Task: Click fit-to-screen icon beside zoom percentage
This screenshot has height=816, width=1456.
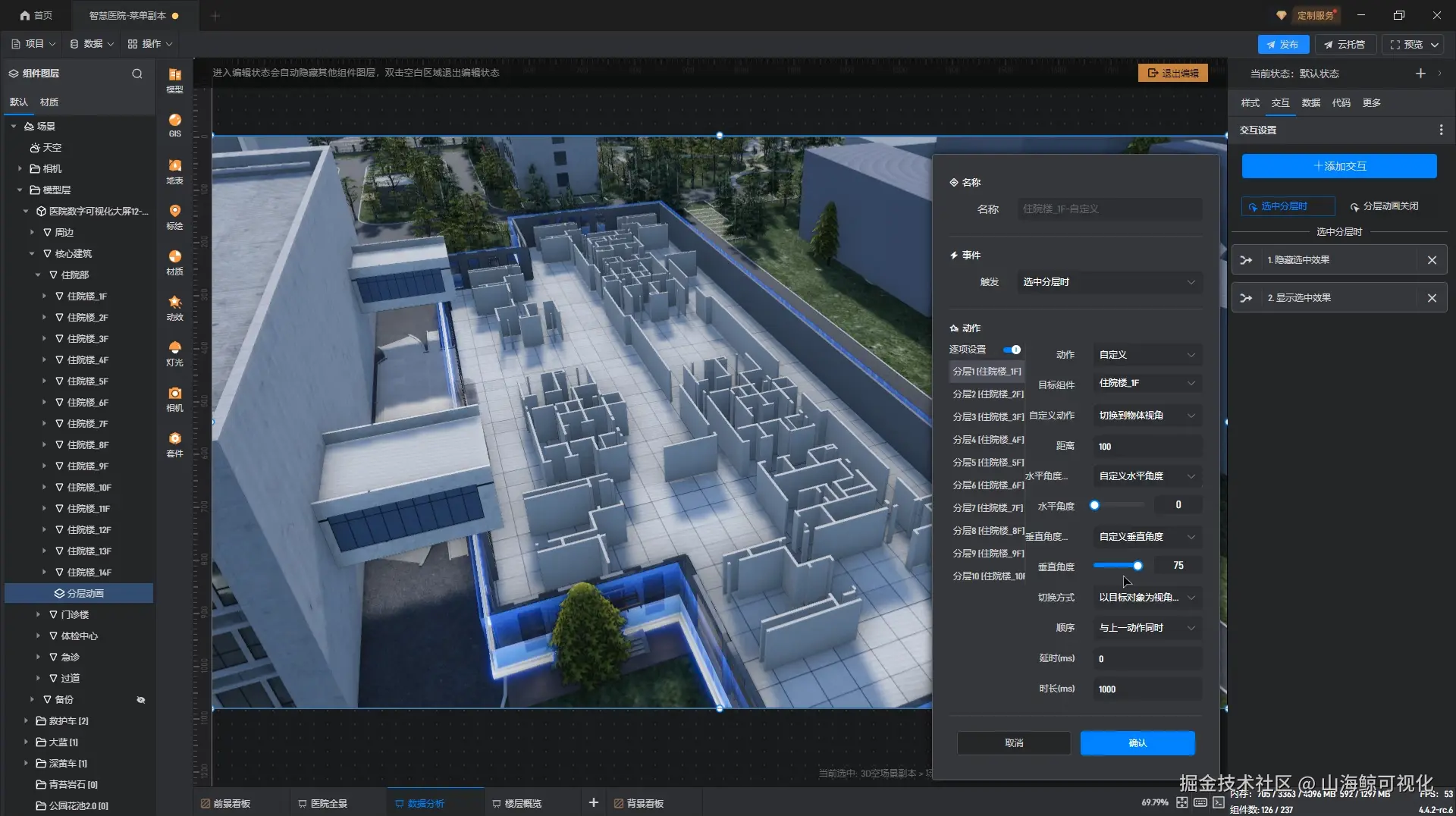Action: tap(1182, 802)
